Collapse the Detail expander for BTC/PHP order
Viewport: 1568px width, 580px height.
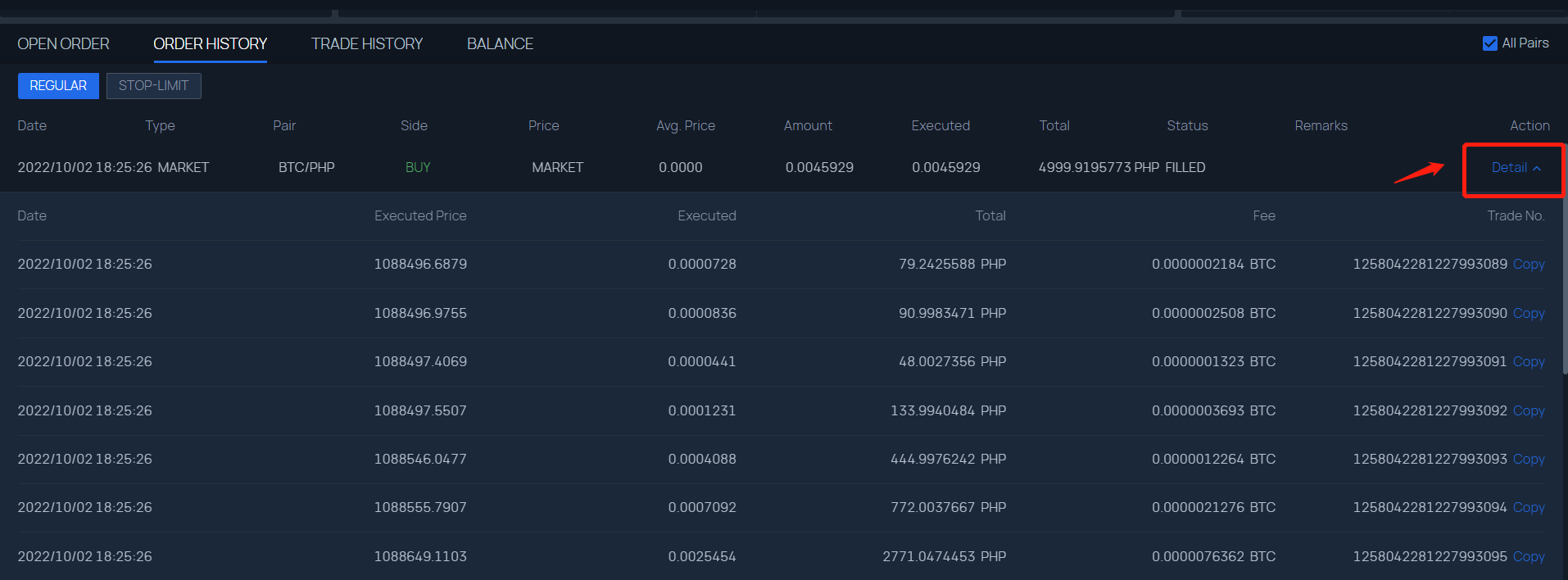[x=1516, y=167]
